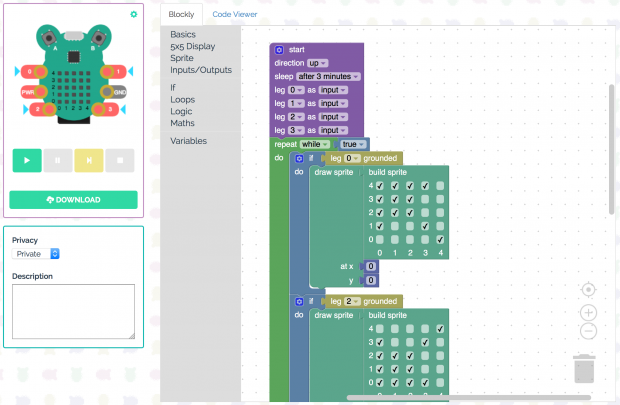Toggle the bottom-right checkbox in first sprite grid
Screen dimensions: 620x405
[440, 240]
